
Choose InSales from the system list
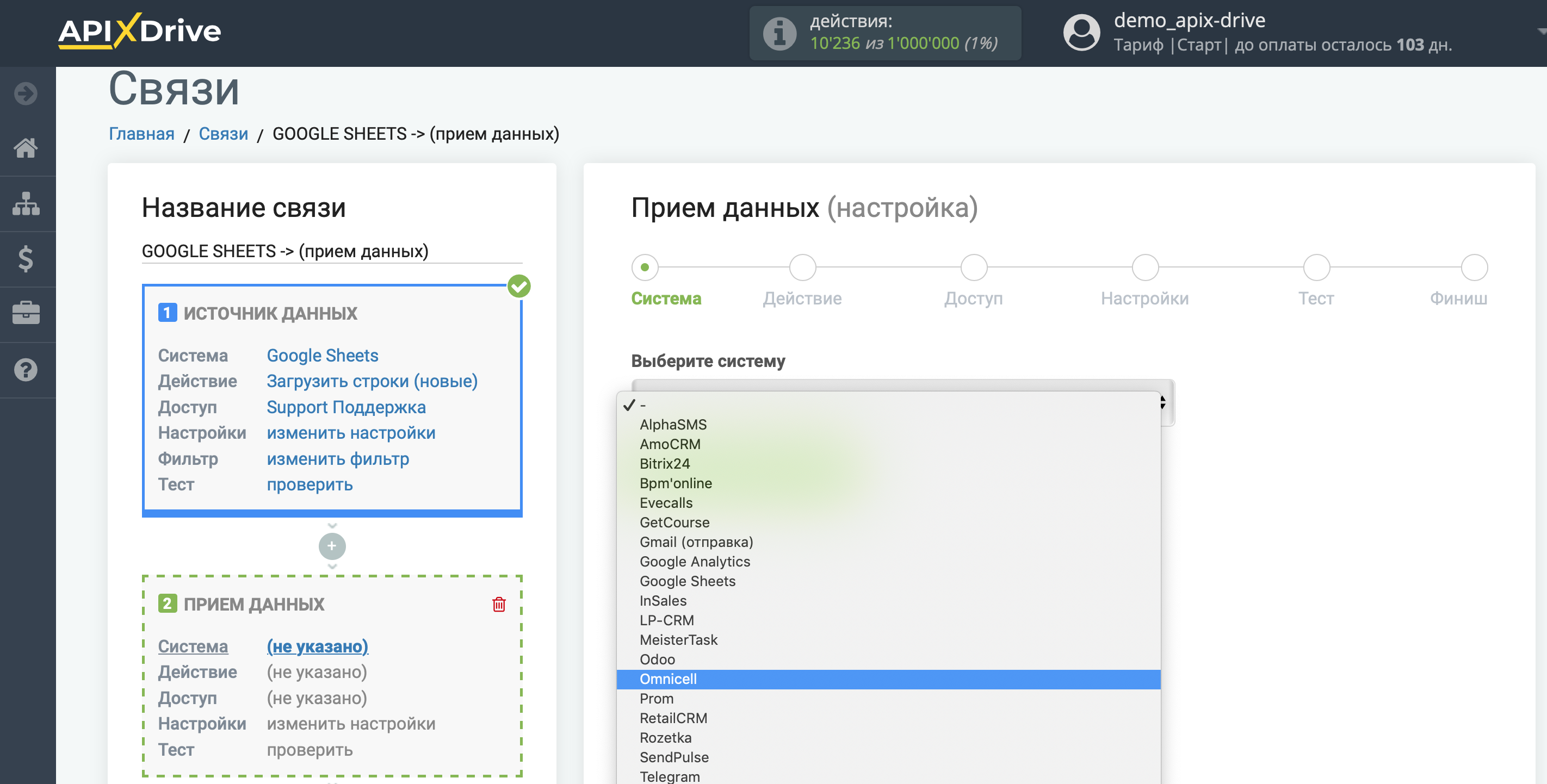coord(888,601)
